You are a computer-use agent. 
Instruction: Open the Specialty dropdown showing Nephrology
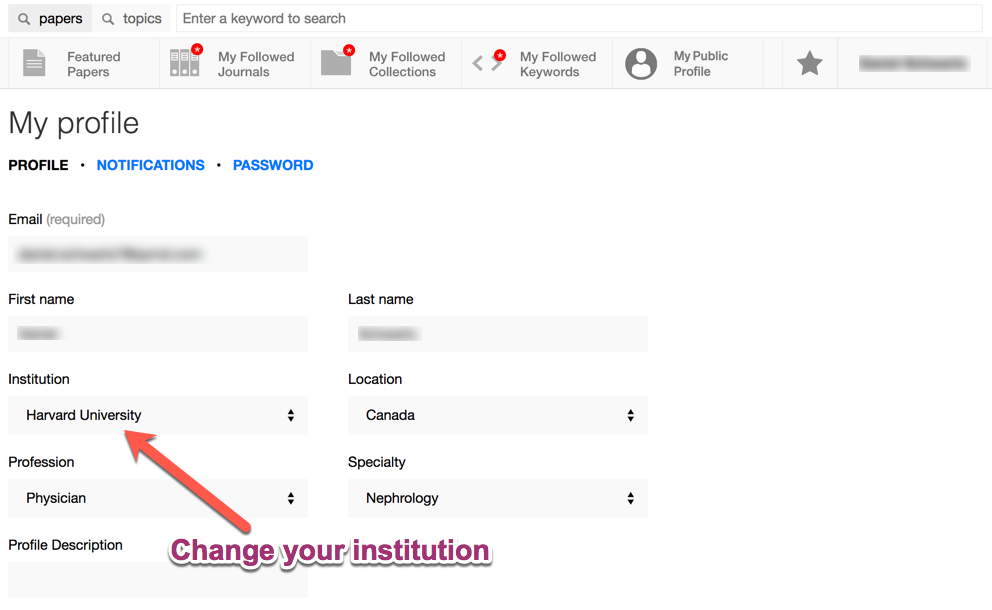(497, 497)
